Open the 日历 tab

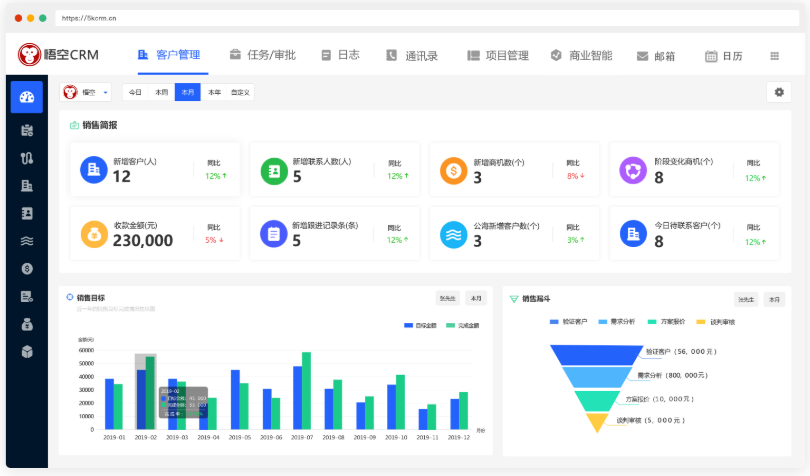click(724, 56)
